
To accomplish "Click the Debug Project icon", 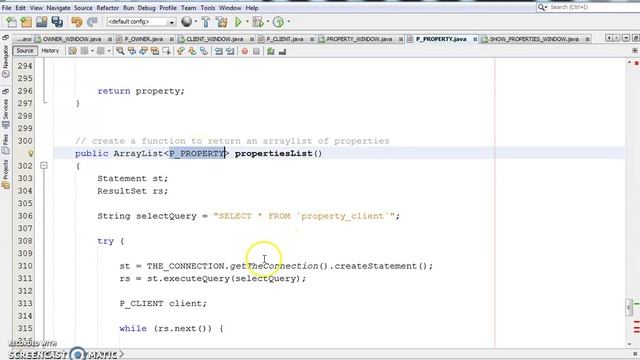I will click(x=258, y=22).
